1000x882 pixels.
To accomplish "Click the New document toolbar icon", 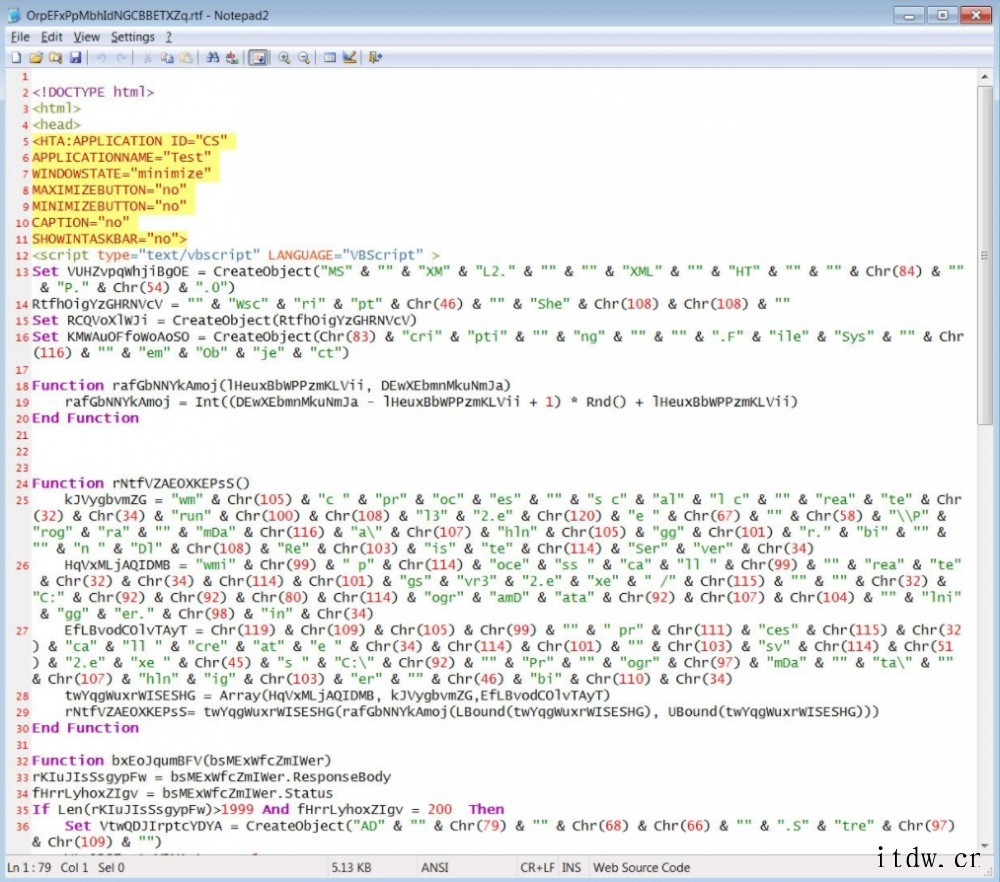I will click(17, 57).
